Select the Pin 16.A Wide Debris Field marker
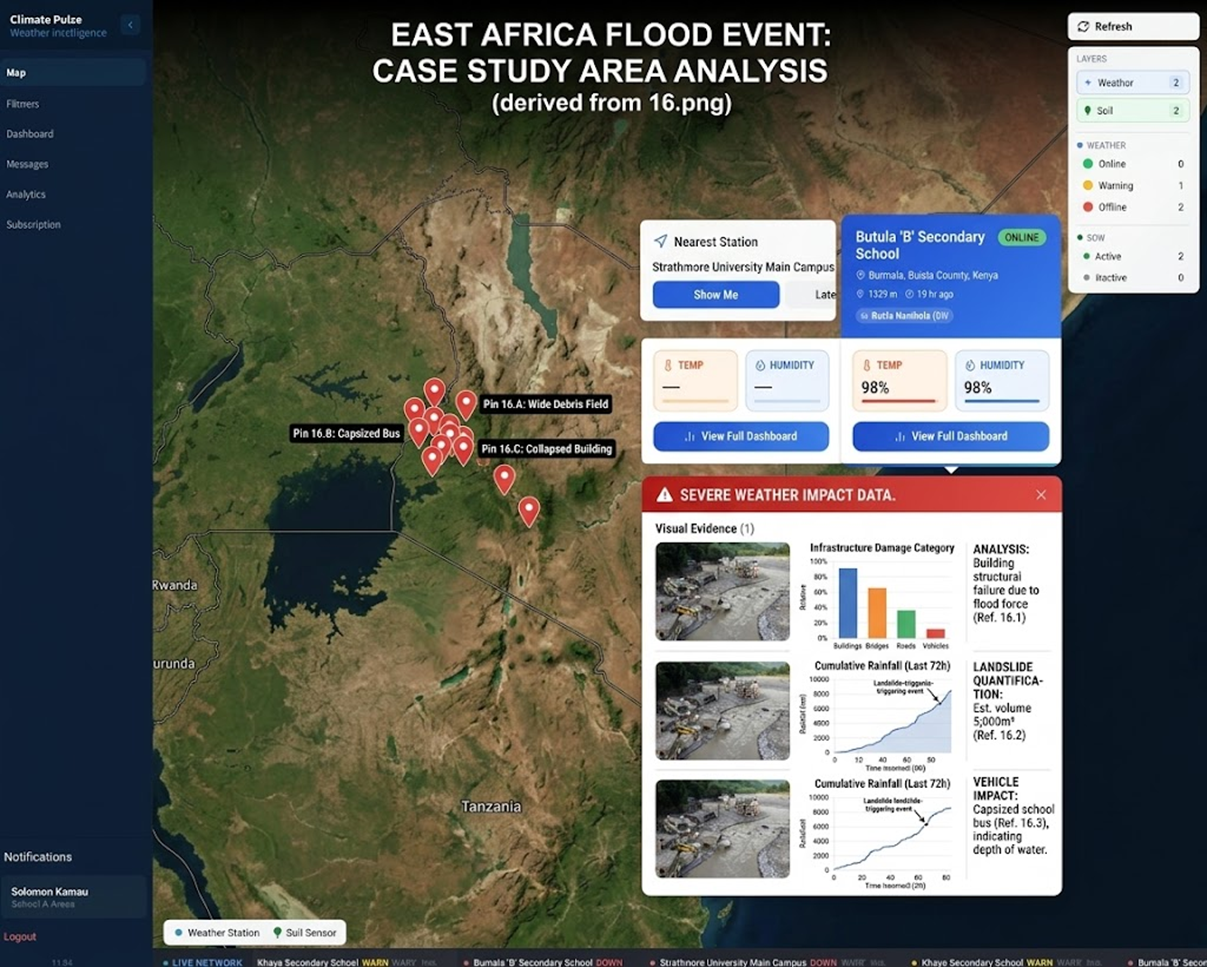 466,403
